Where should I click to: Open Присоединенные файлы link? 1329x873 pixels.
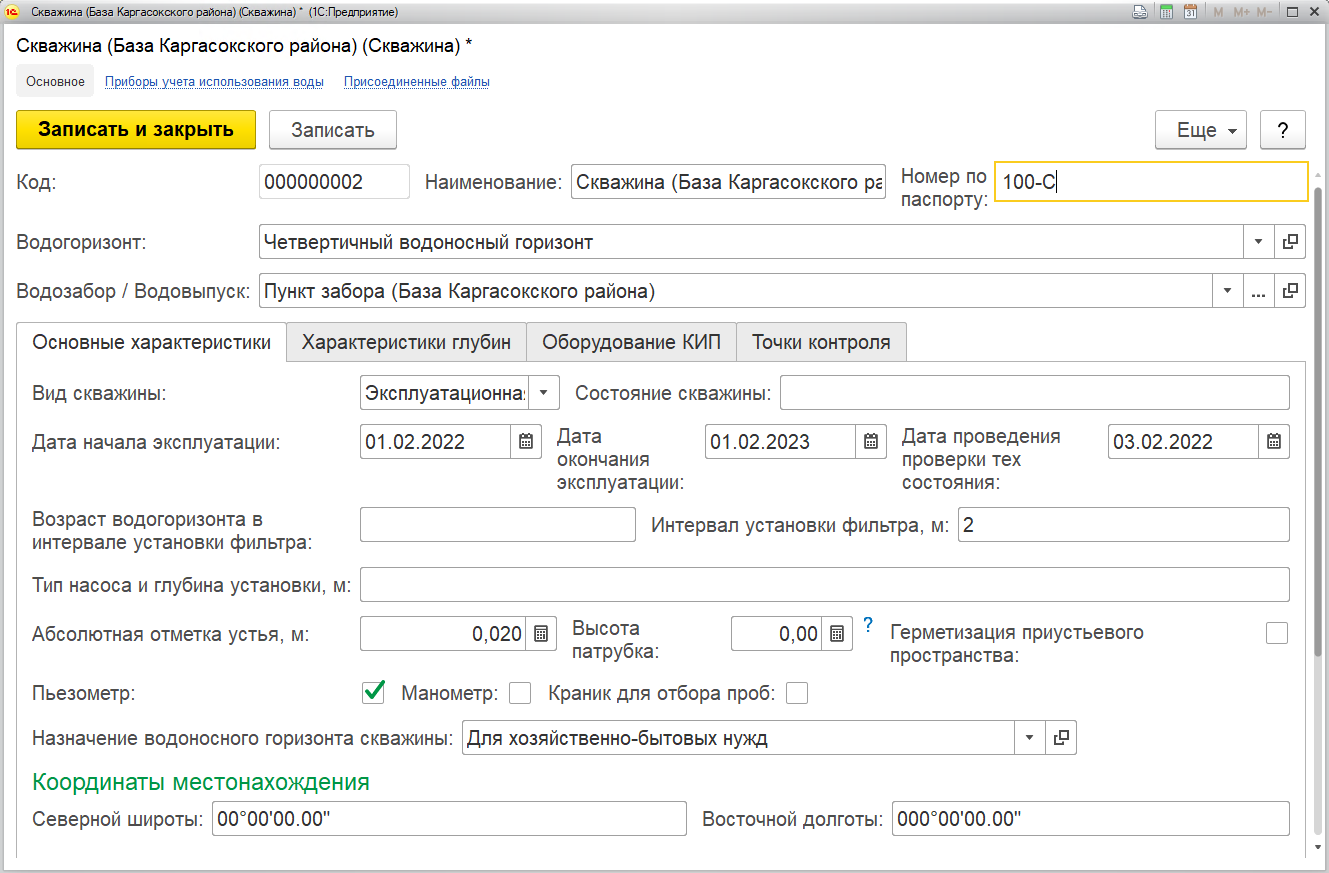[x=417, y=82]
